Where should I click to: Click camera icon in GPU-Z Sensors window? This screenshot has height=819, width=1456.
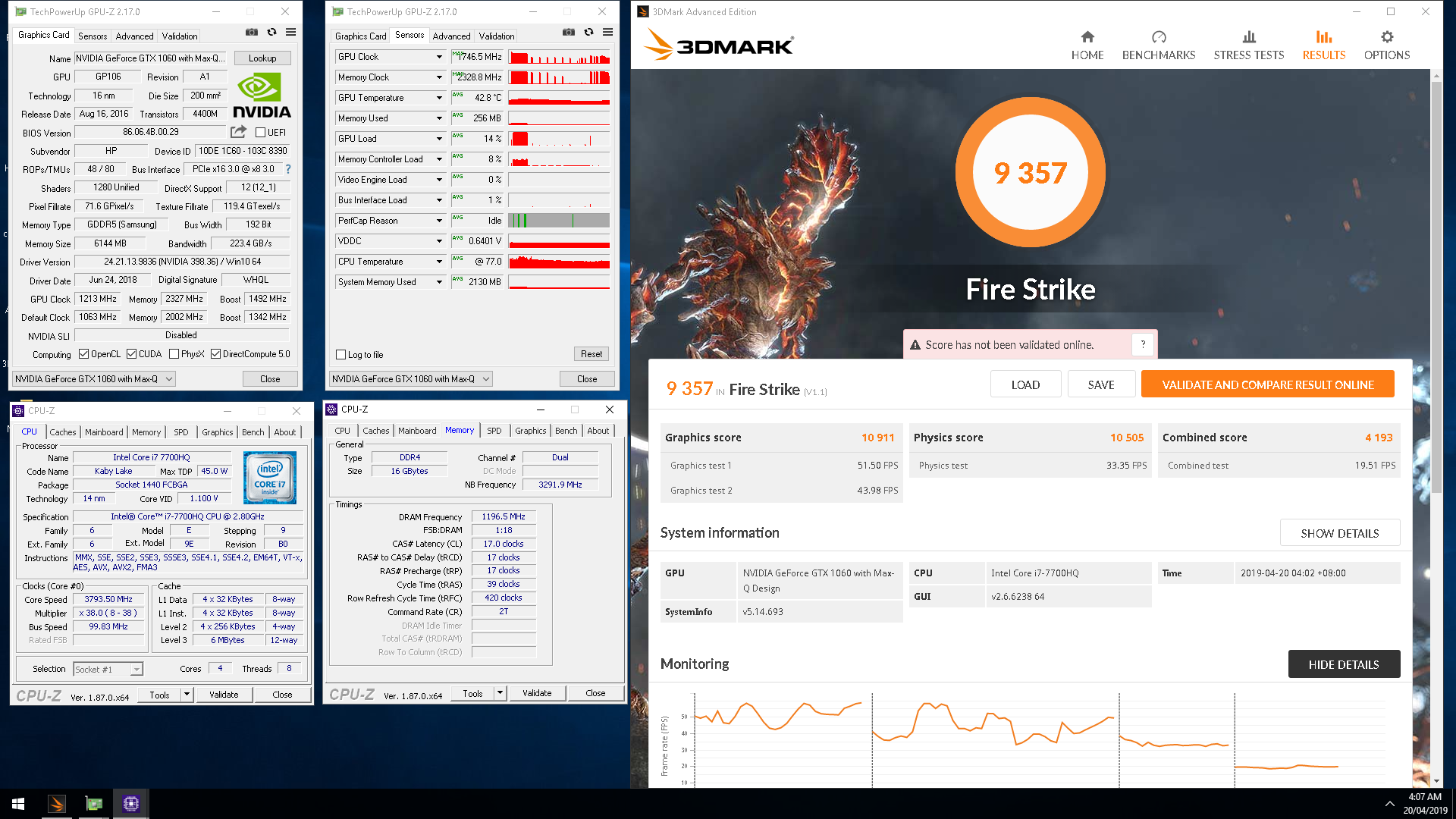(569, 33)
